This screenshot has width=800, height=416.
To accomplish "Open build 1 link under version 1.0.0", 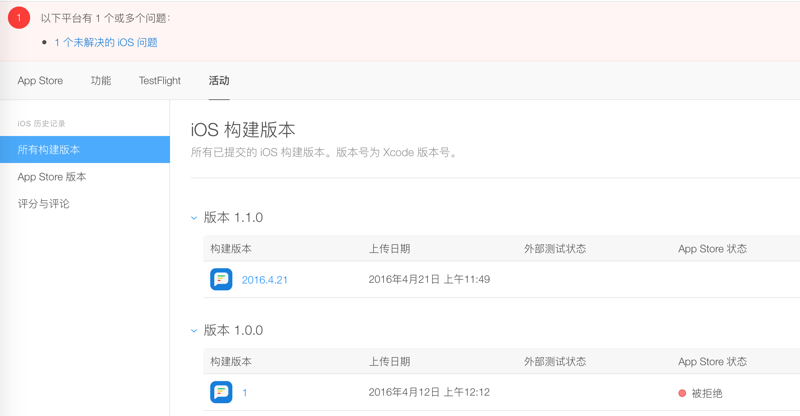I will tap(245, 393).
